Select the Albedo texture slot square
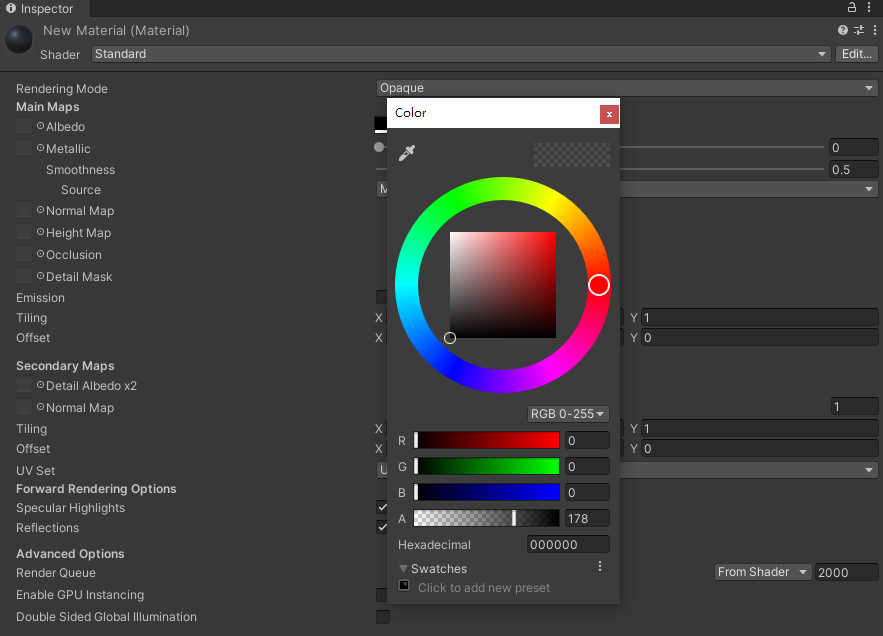883x636 pixels. click(x=24, y=126)
